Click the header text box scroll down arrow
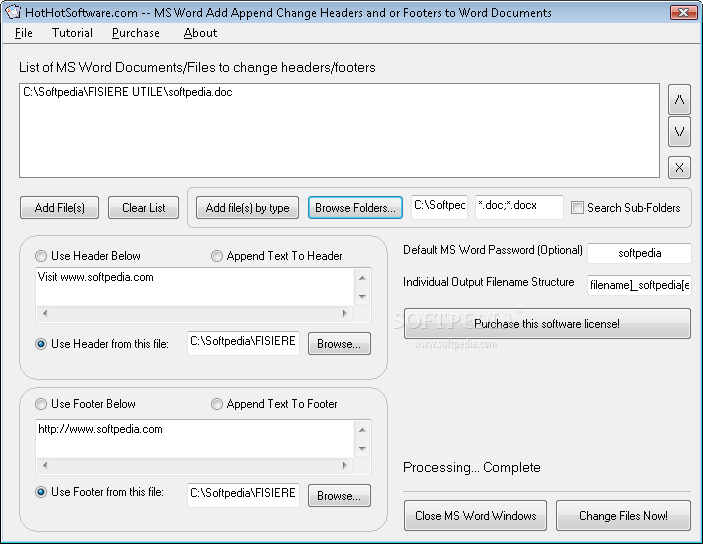Screen dimensions: 703x544 coord(362,296)
